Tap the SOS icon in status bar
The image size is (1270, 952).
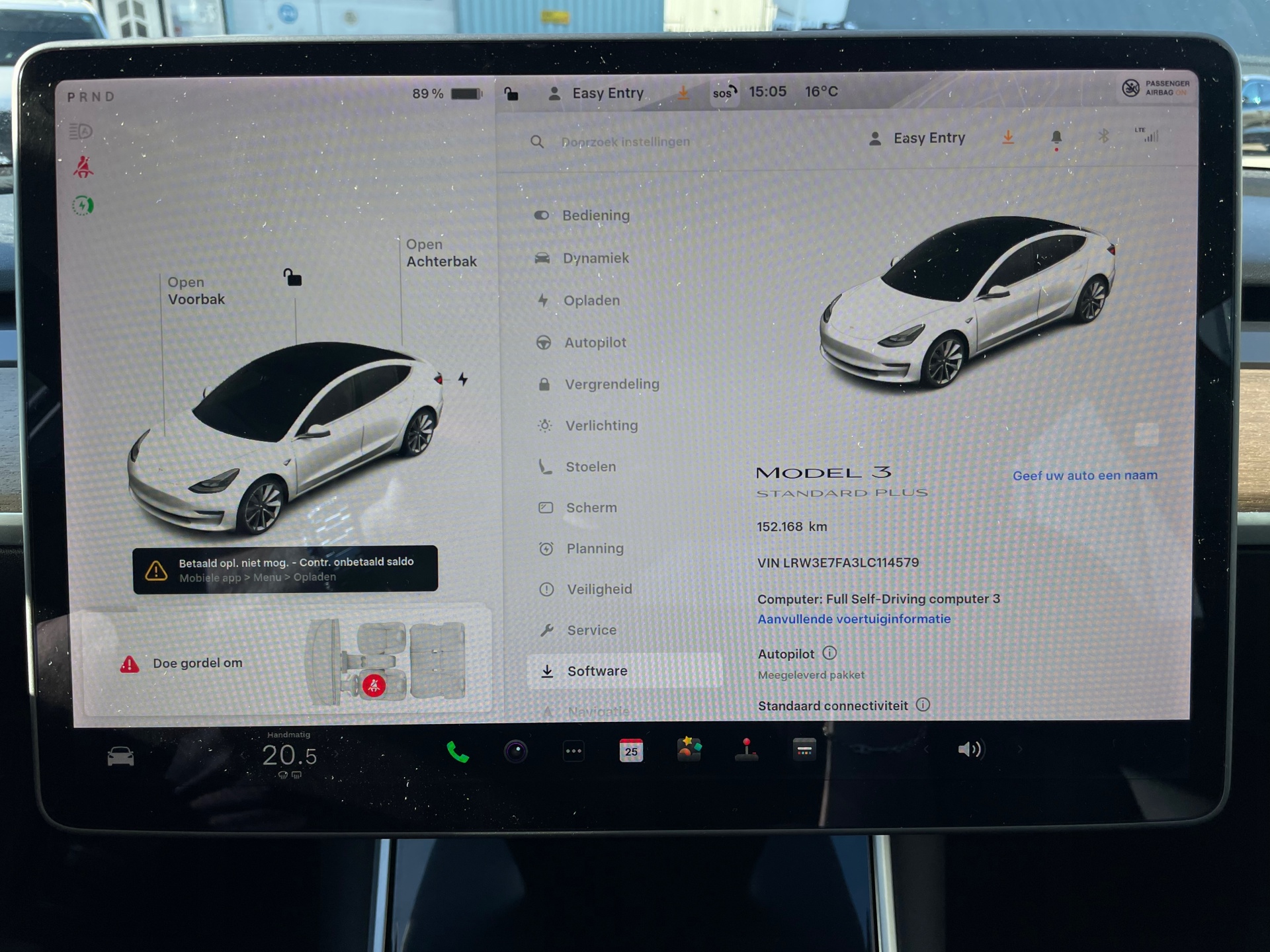point(724,93)
